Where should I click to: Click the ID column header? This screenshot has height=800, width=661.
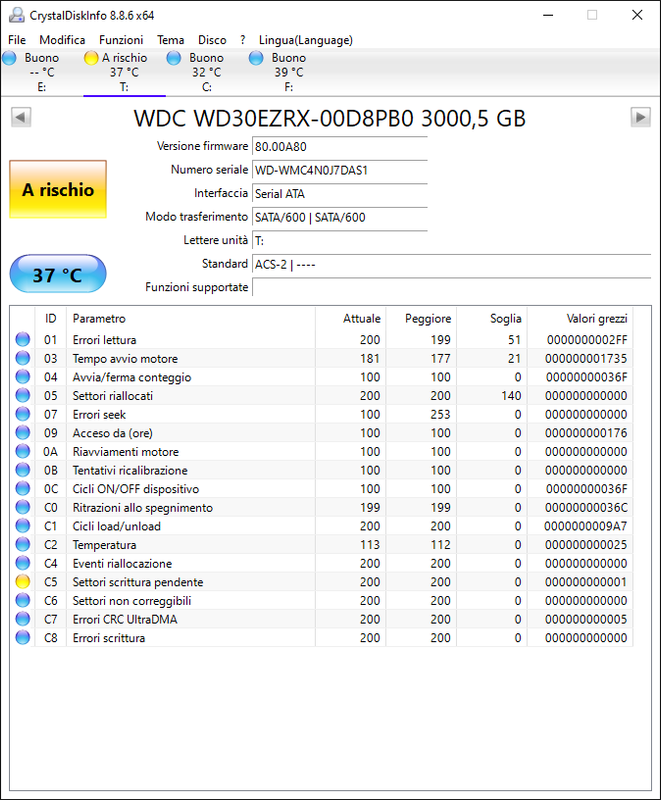(x=50, y=318)
